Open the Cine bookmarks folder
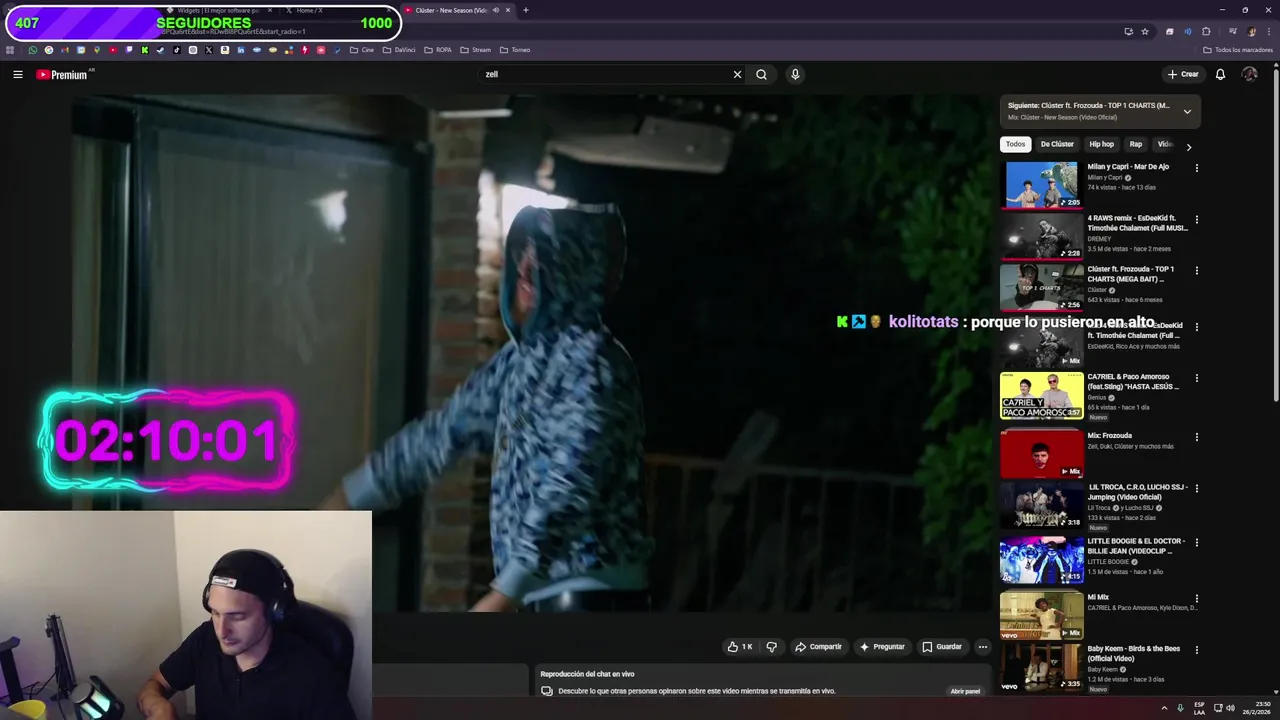Screen dimensions: 1280x720 tap(361, 50)
